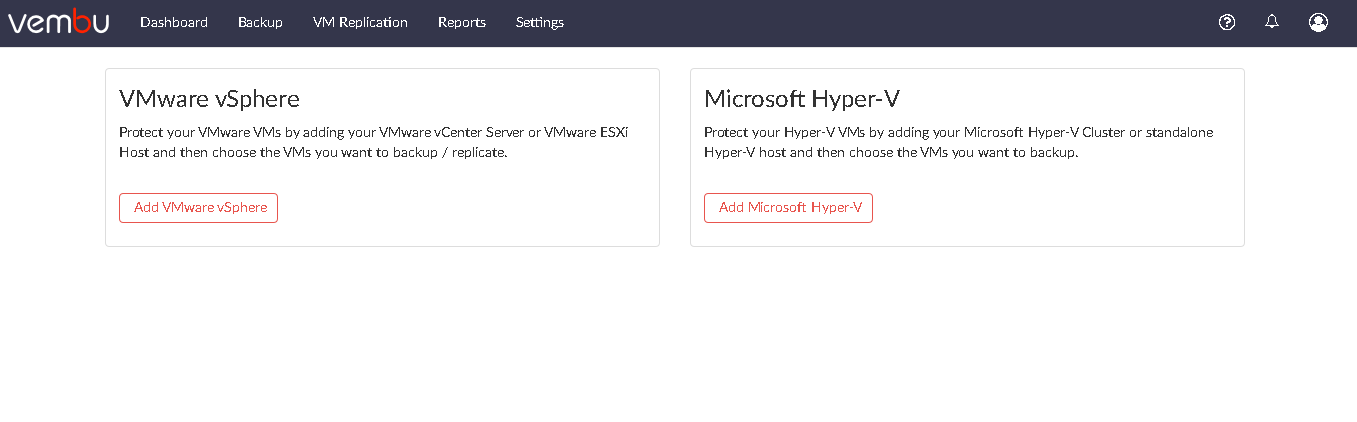The height and width of the screenshot is (422, 1357).
Task: Open the VM Replication menu
Action: tap(360, 22)
